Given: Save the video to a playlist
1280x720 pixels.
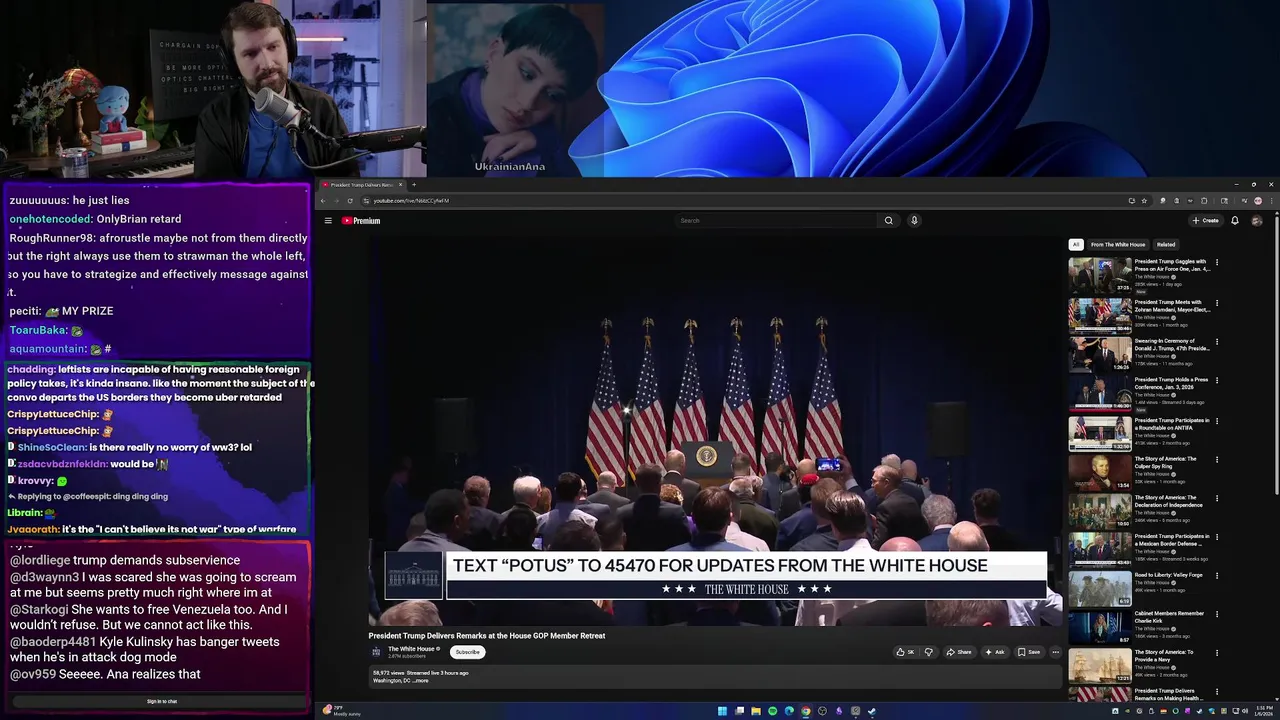Looking at the screenshot, I should (1029, 652).
